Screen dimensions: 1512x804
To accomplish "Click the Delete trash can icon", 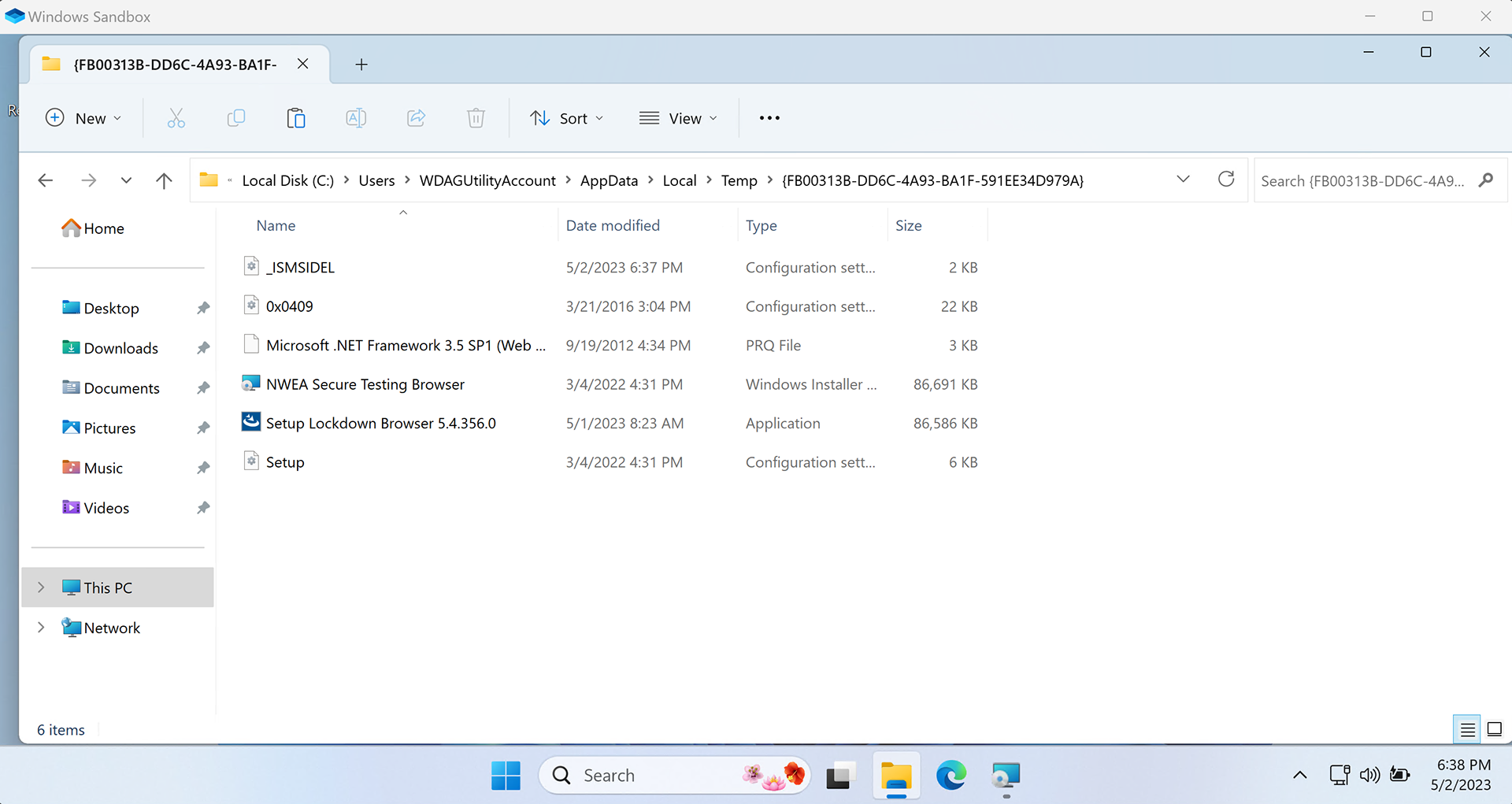I will (476, 118).
